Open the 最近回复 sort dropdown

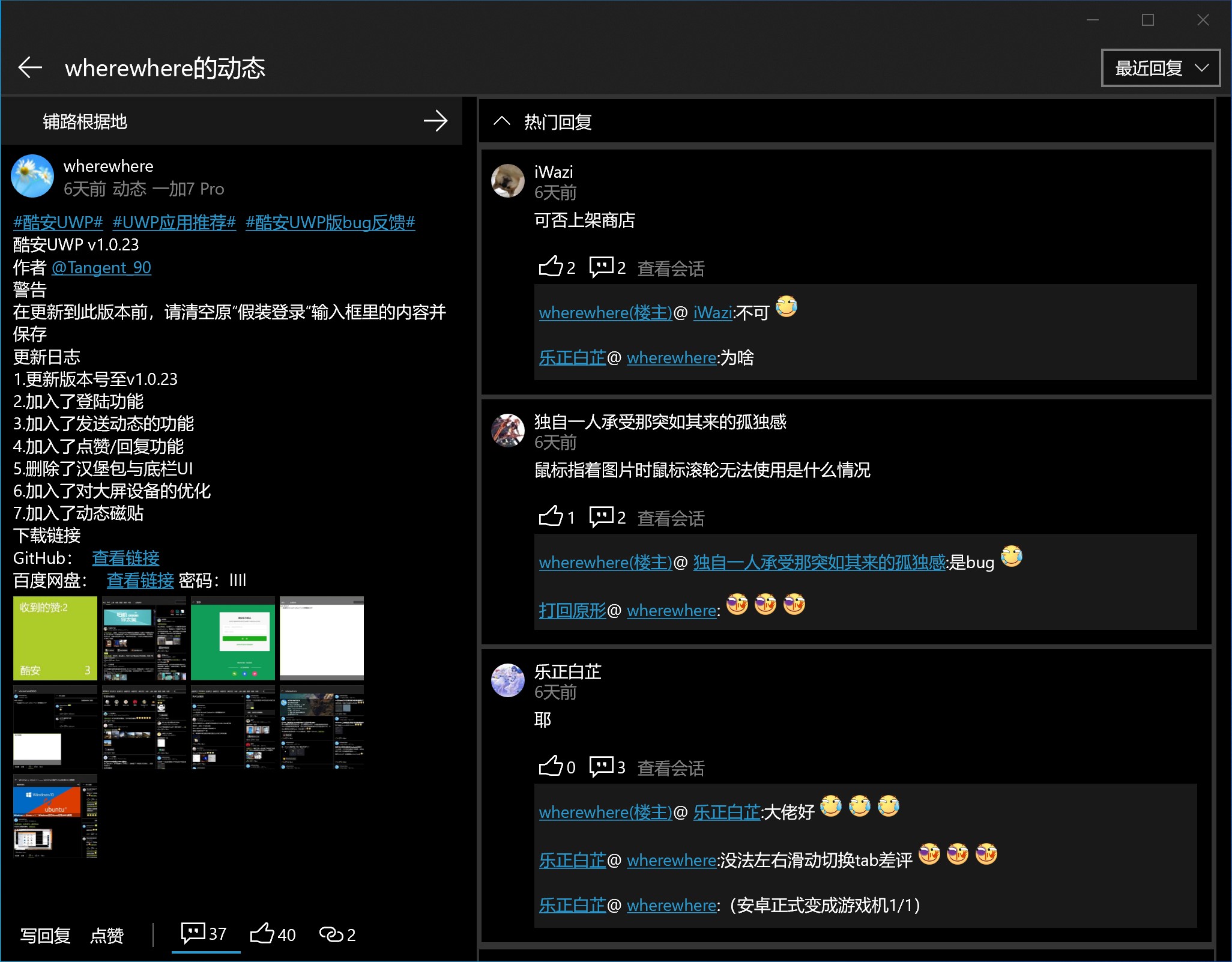coord(1160,68)
